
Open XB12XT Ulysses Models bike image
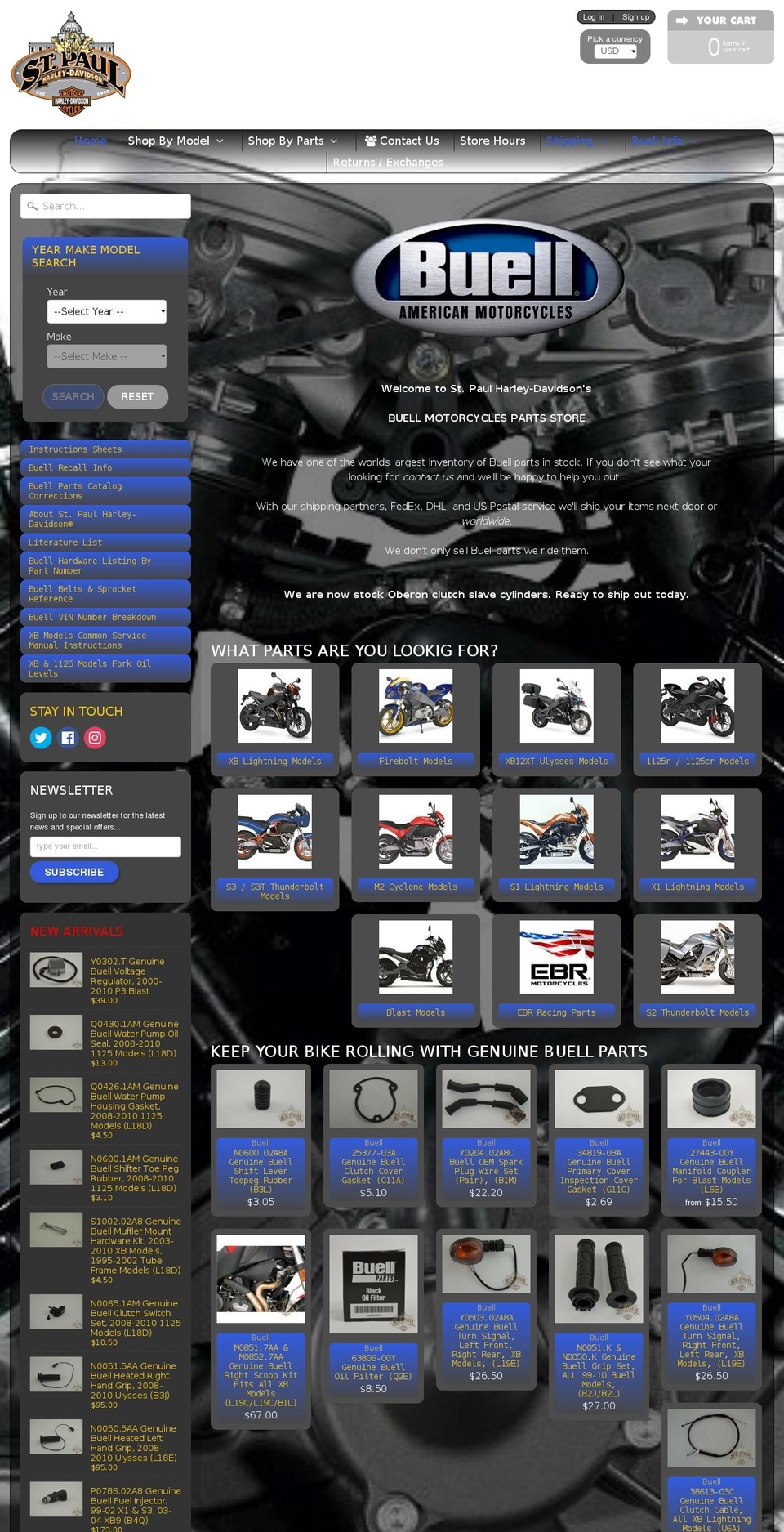556,706
